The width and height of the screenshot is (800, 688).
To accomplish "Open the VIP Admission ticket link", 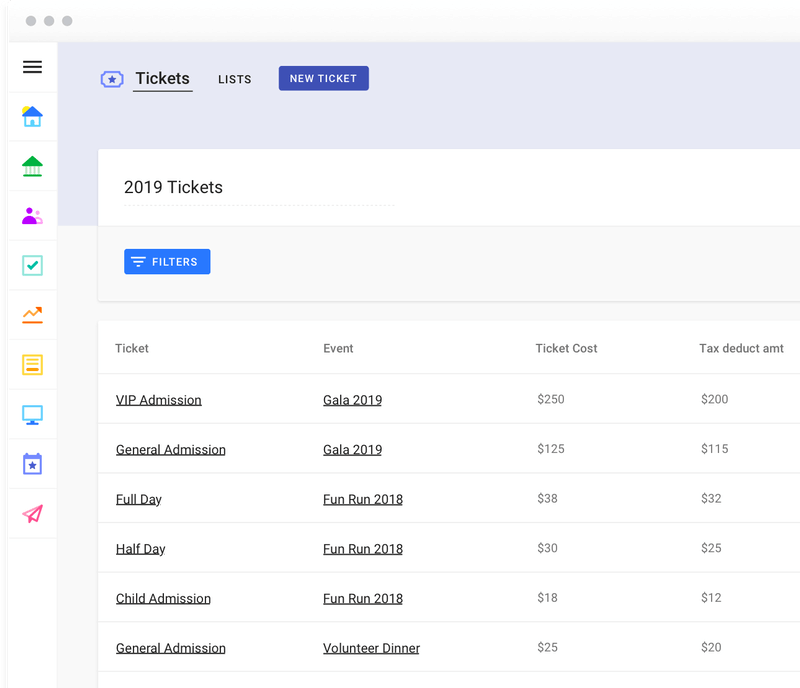I will 158,399.
